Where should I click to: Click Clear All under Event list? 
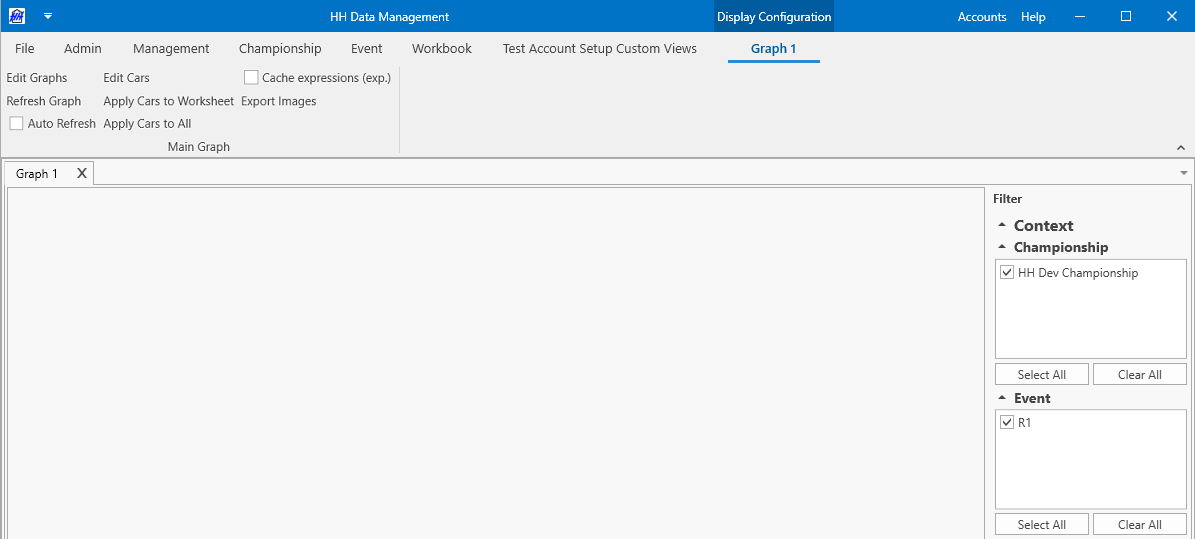(x=1139, y=525)
